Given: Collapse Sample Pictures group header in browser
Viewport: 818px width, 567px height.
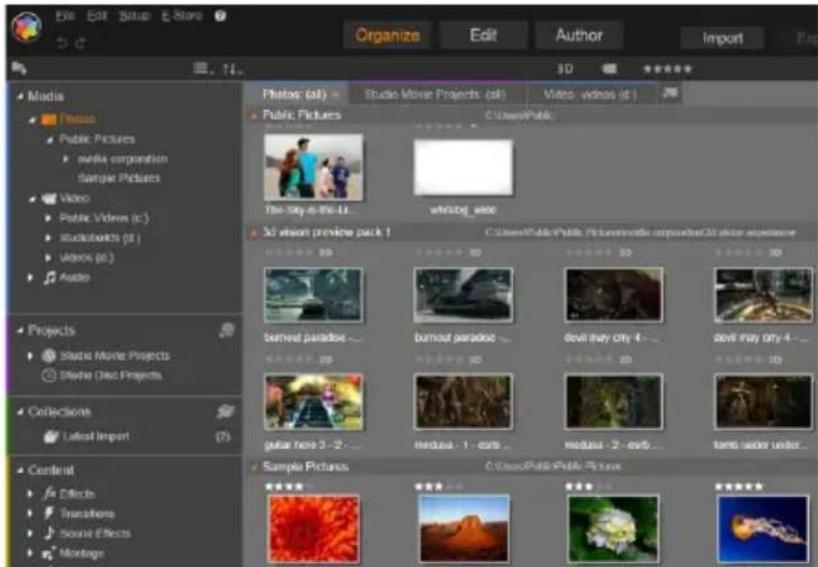Looking at the screenshot, I should tap(254, 467).
